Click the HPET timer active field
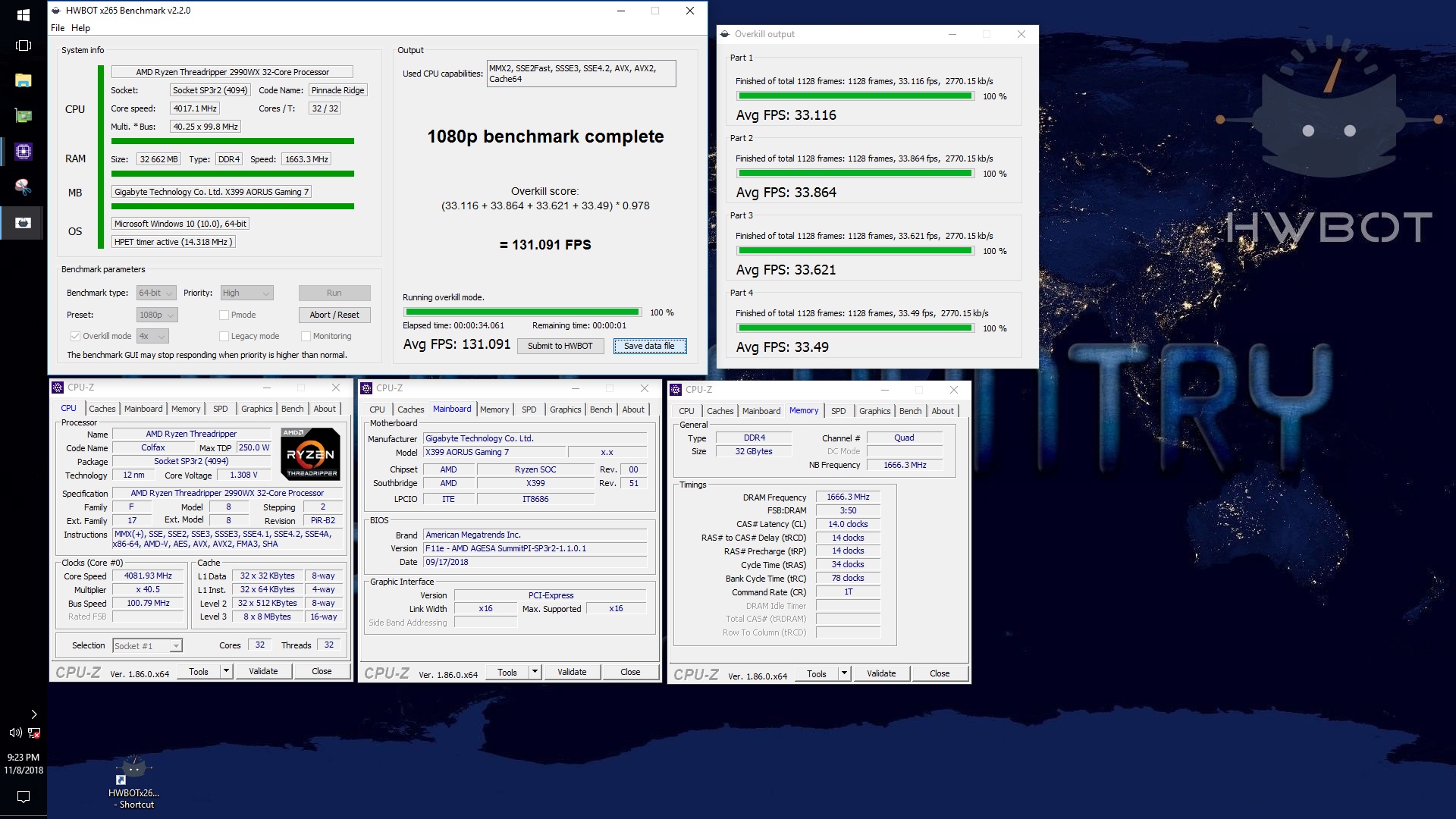 click(x=173, y=242)
